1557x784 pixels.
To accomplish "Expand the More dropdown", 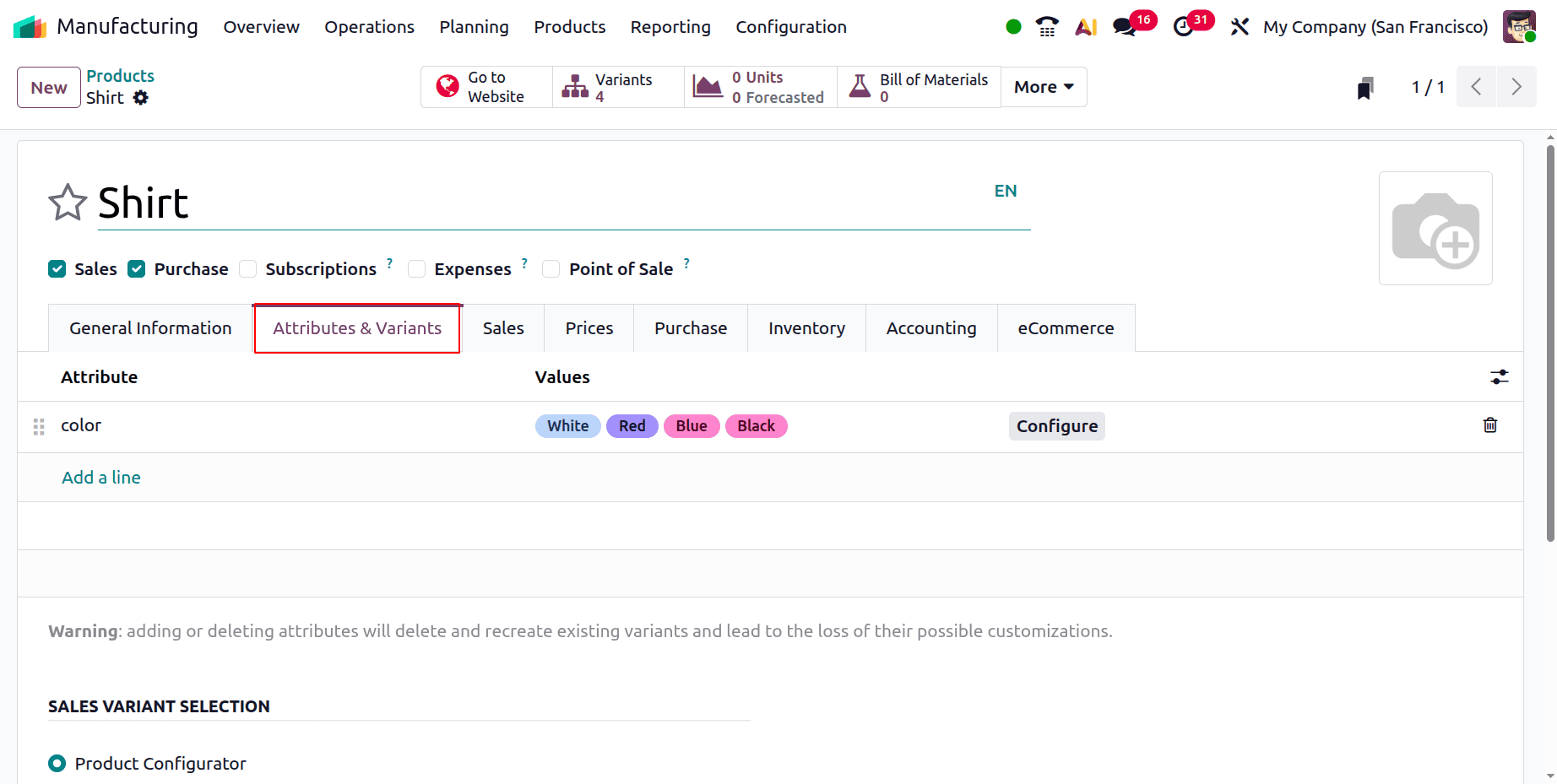I will pos(1044,87).
